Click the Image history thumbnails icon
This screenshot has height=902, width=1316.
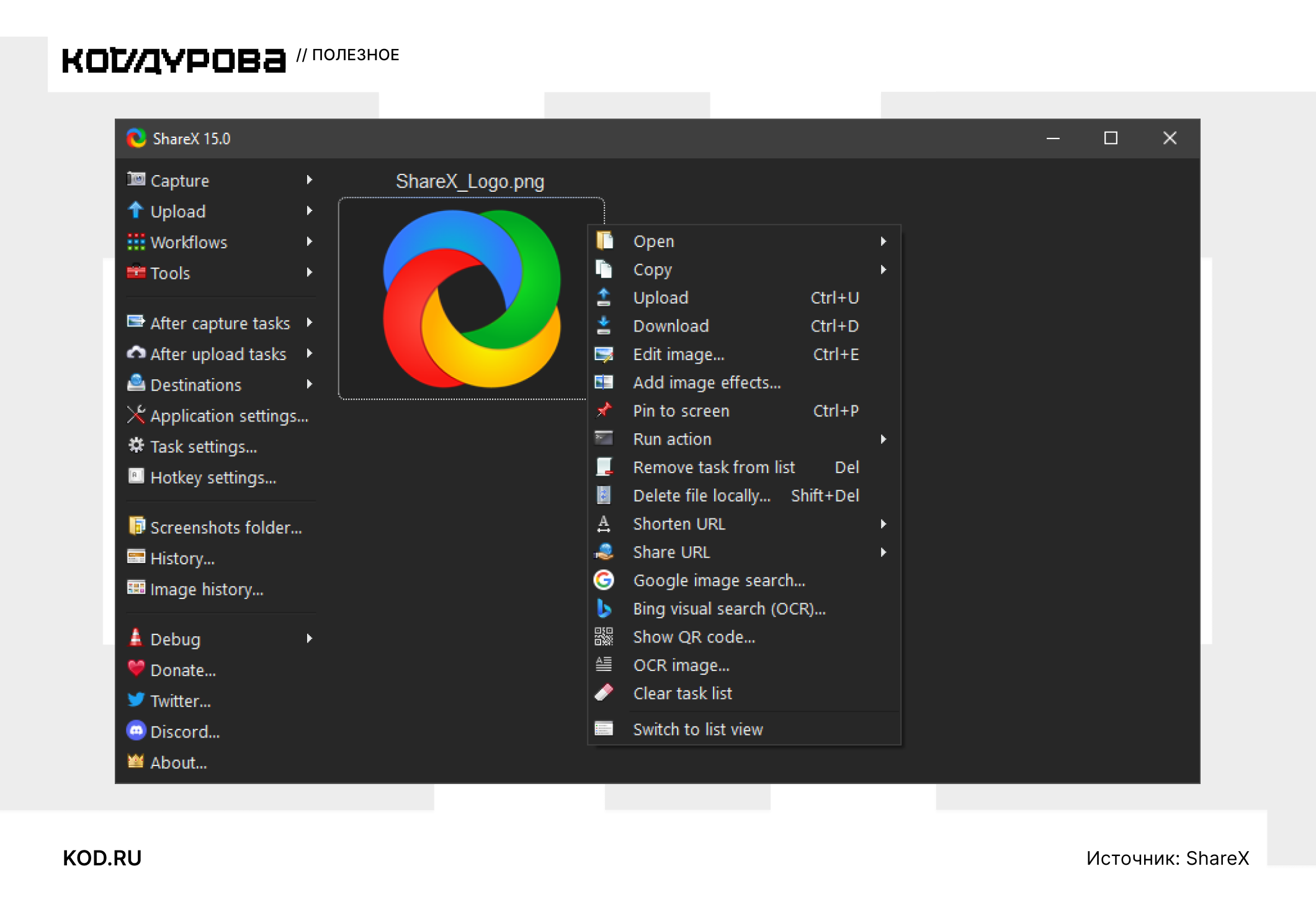pyautogui.click(x=136, y=587)
